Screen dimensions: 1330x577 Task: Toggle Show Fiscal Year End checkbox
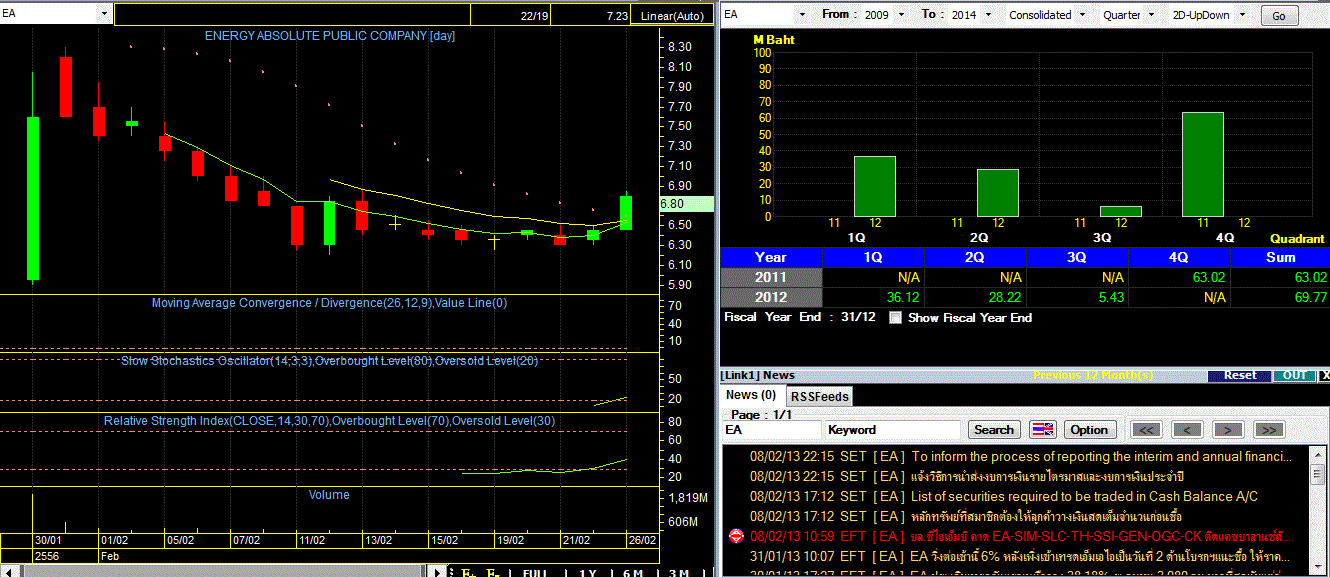(895, 318)
